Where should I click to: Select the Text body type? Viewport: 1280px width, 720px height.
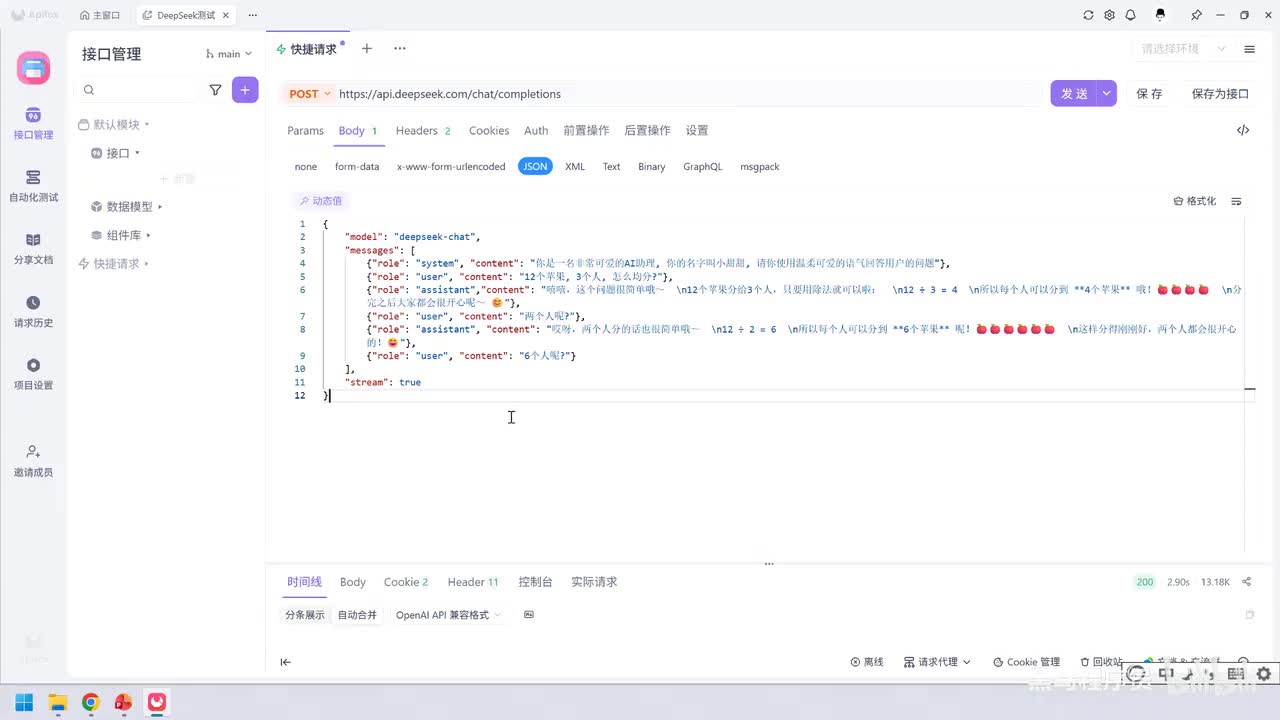pyautogui.click(x=611, y=167)
